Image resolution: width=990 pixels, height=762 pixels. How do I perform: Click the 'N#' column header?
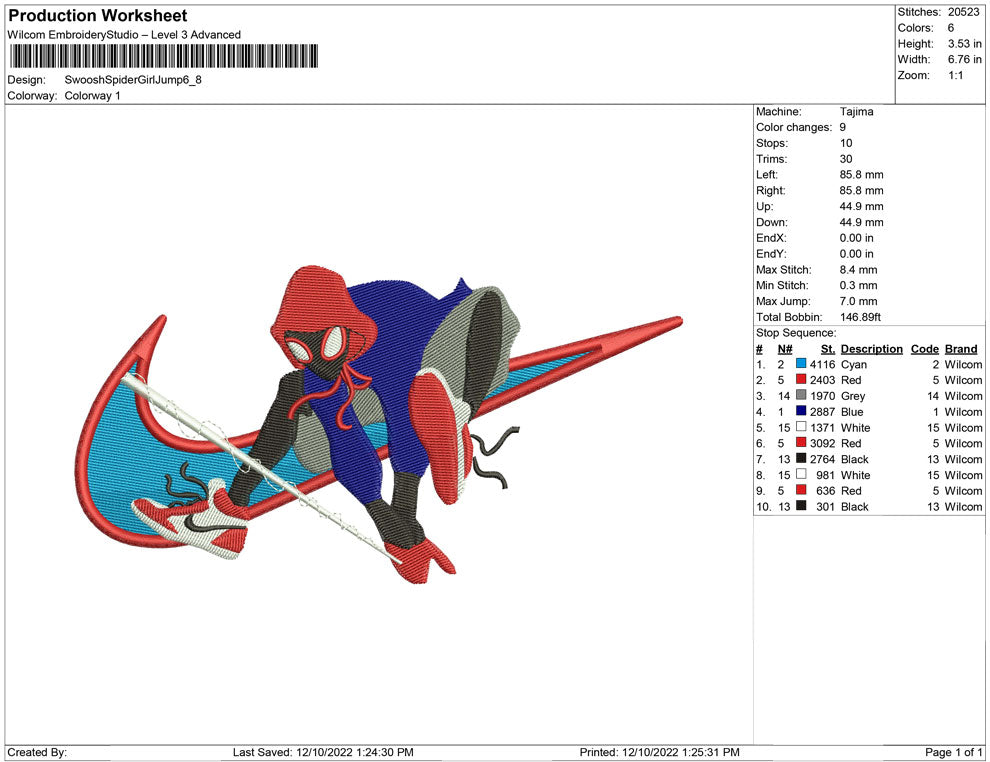[785, 348]
